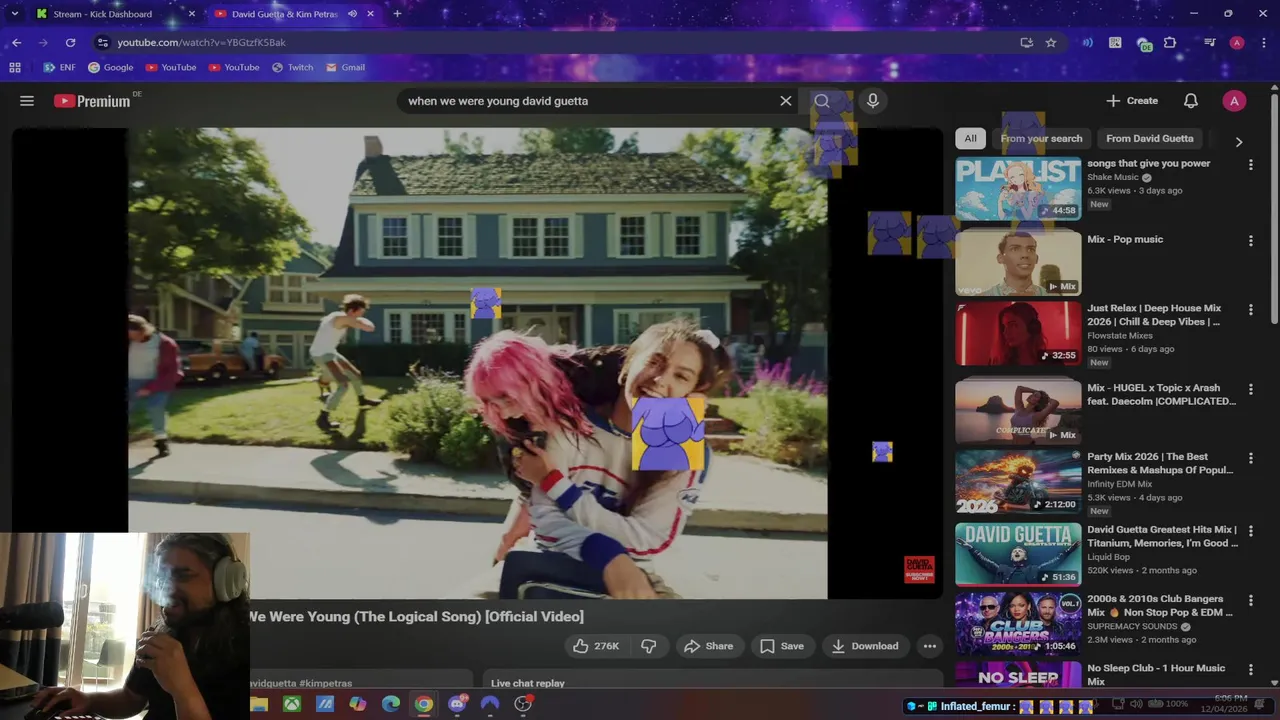Open SUPREMACY SOUNDS channel name
Viewport: 1280px width, 720px height.
[1133, 626]
